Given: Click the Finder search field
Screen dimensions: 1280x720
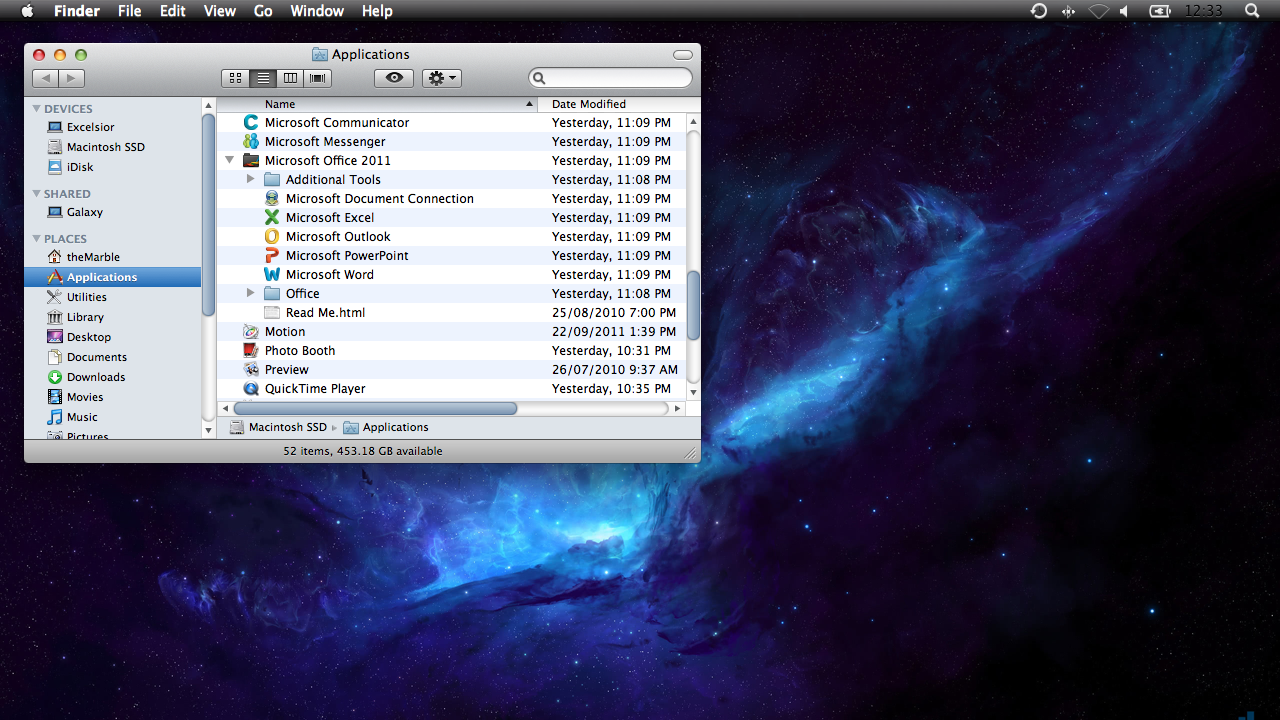Looking at the screenshot, I should pos(610,78).
